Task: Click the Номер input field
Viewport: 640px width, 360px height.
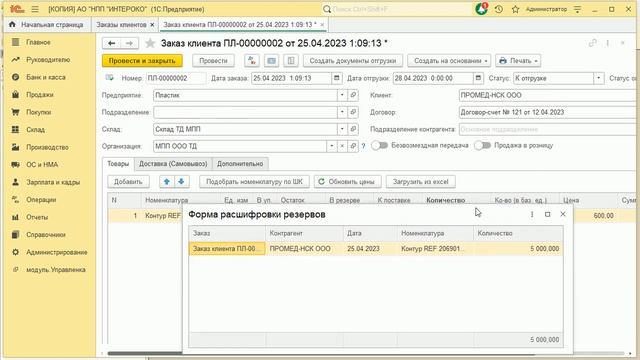Action: coord(176,78)
